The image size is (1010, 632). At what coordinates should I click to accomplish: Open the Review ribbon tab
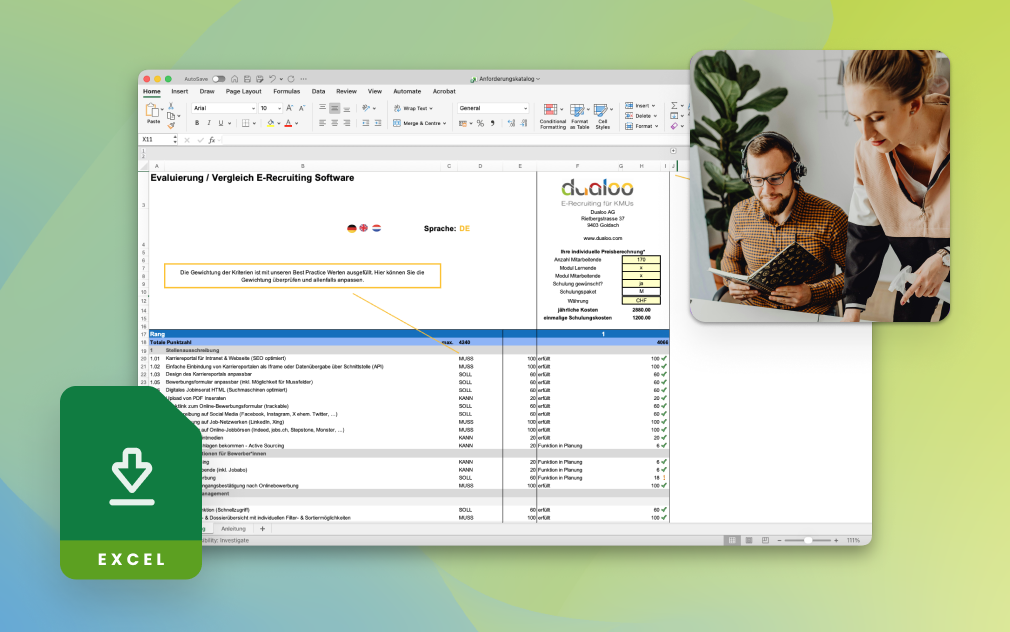pyautogui.click(x=346, y=91)
